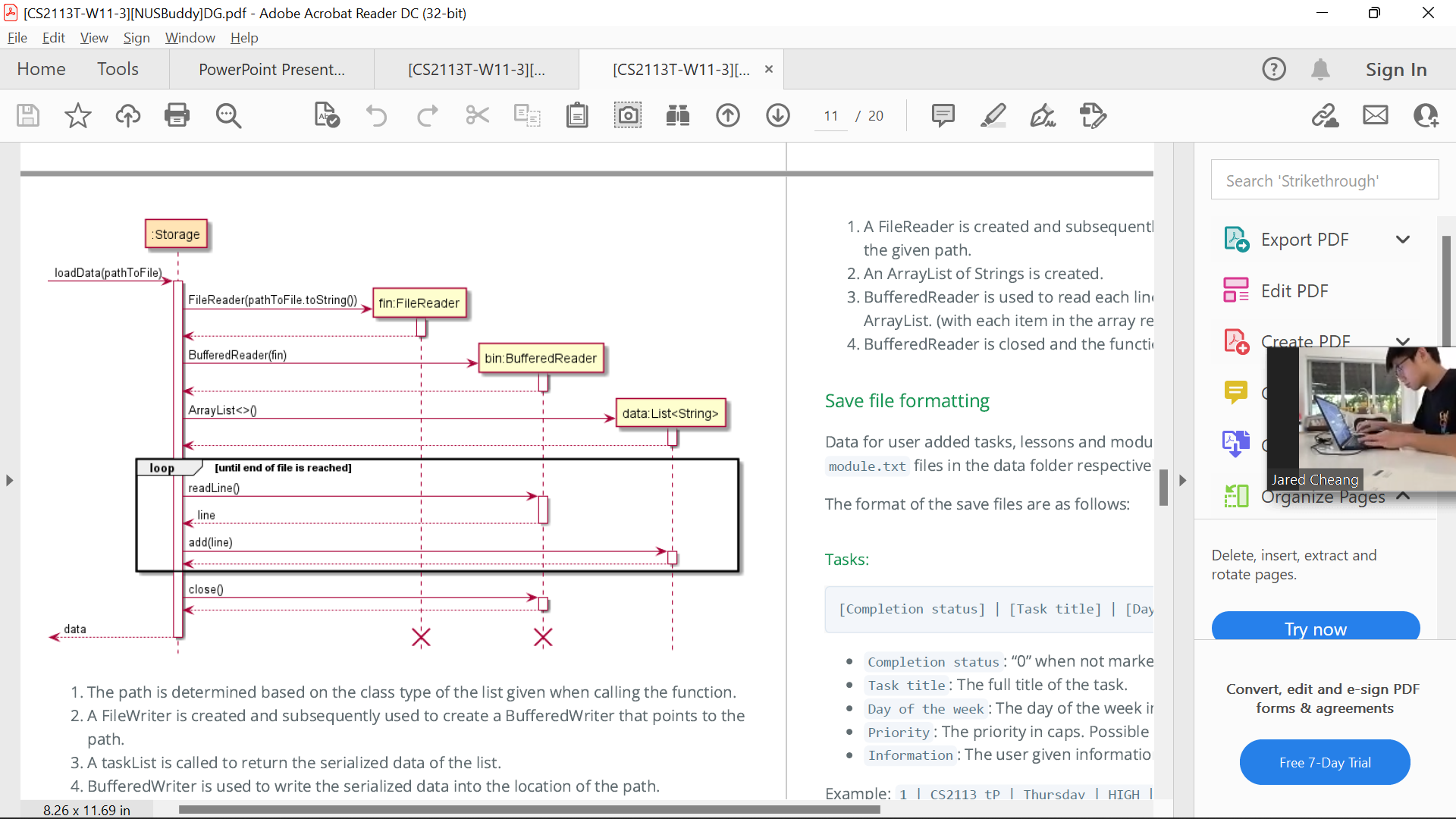The height and width of the screenshot is (819, 1456).
Task: Collapse the right tools pane arrow
Action: click(x=1182, y=480)
